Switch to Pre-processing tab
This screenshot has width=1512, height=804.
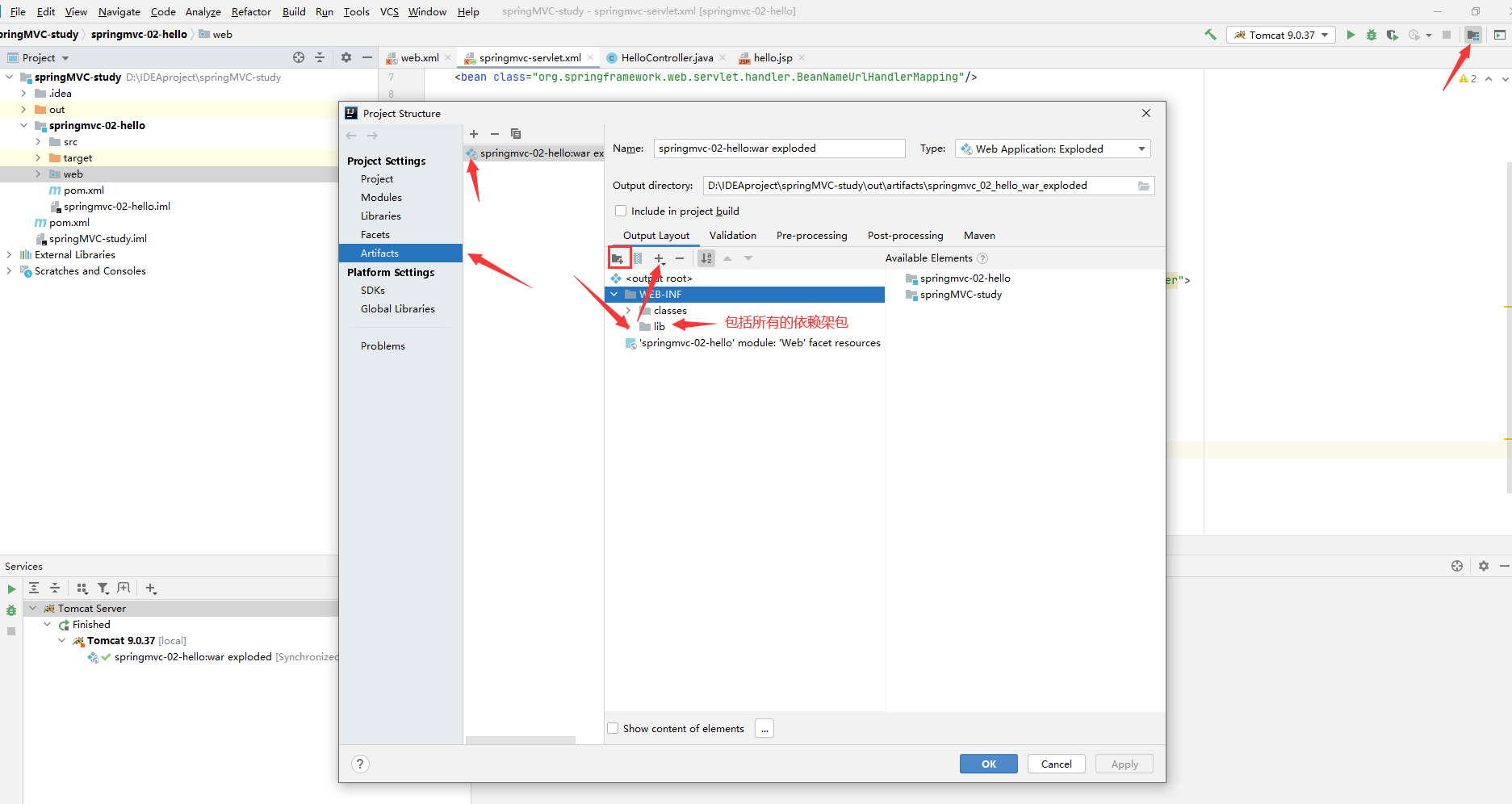pyautogui.click(x=811, y=236)
